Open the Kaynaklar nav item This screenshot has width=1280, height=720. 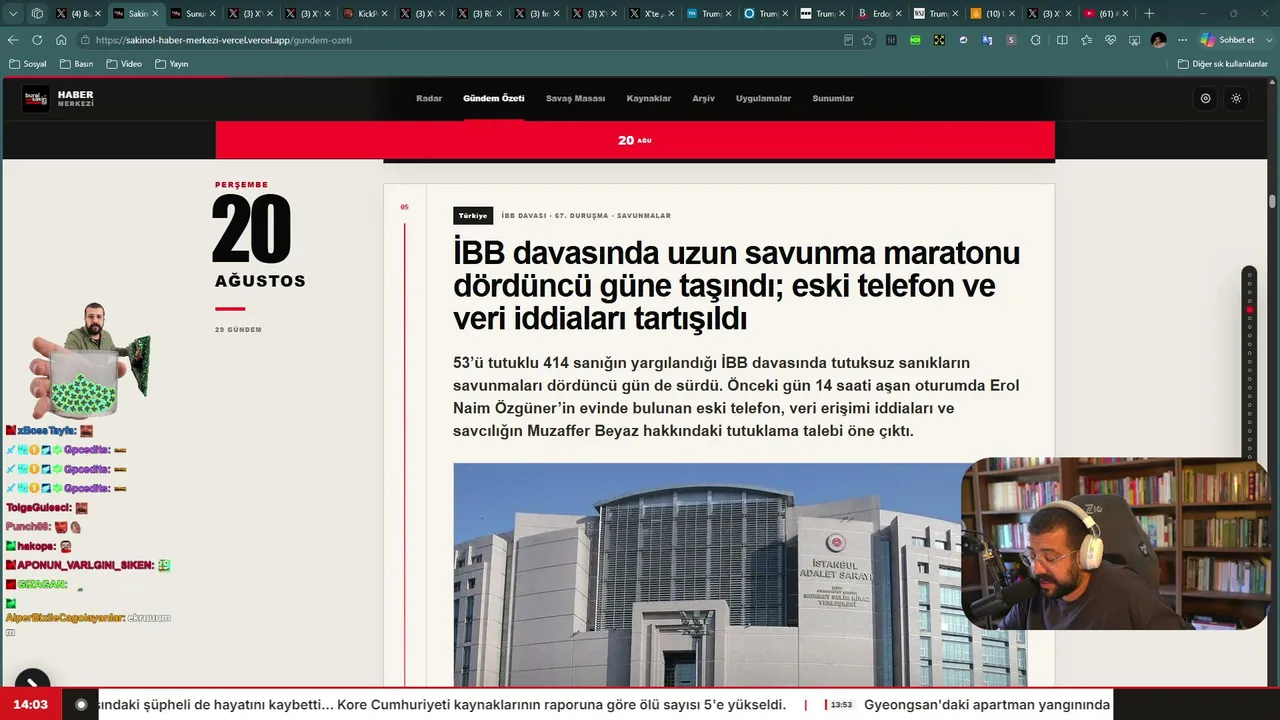pos(649,98)
